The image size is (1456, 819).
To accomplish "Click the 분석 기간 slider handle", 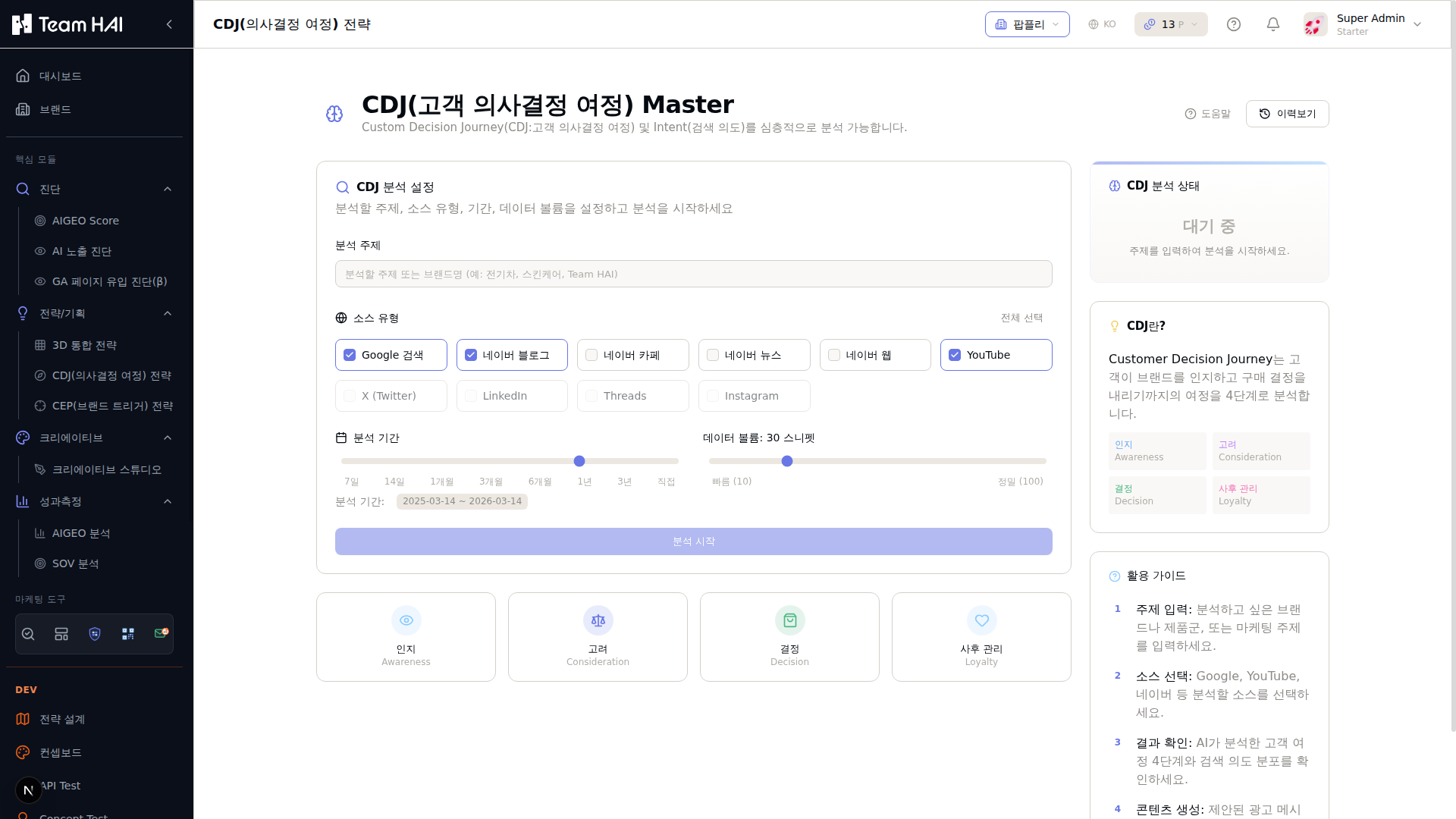I will 579,461.
